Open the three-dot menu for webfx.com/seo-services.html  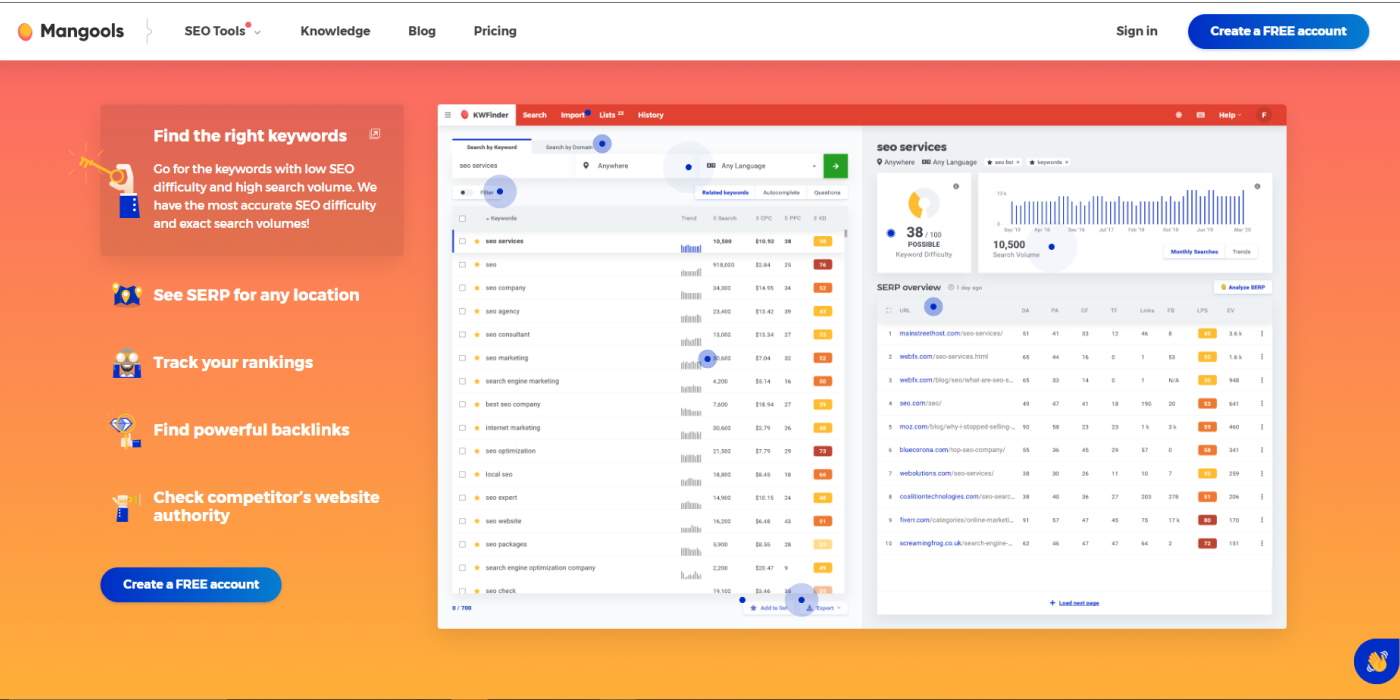tap(1261, 356)
